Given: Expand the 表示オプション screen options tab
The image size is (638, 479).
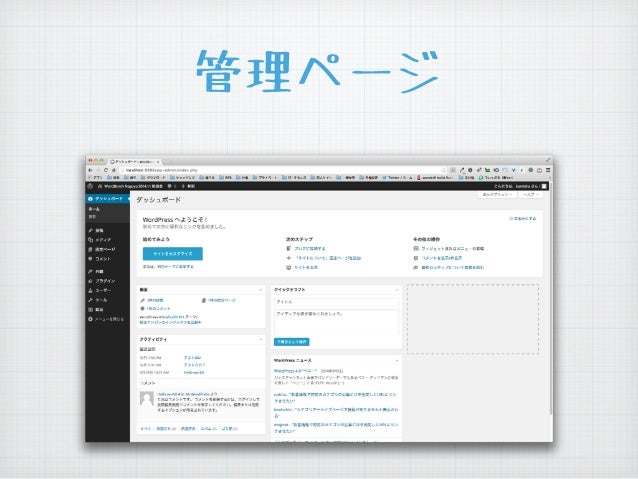Looking at the screenshot, I should (497, 195).
